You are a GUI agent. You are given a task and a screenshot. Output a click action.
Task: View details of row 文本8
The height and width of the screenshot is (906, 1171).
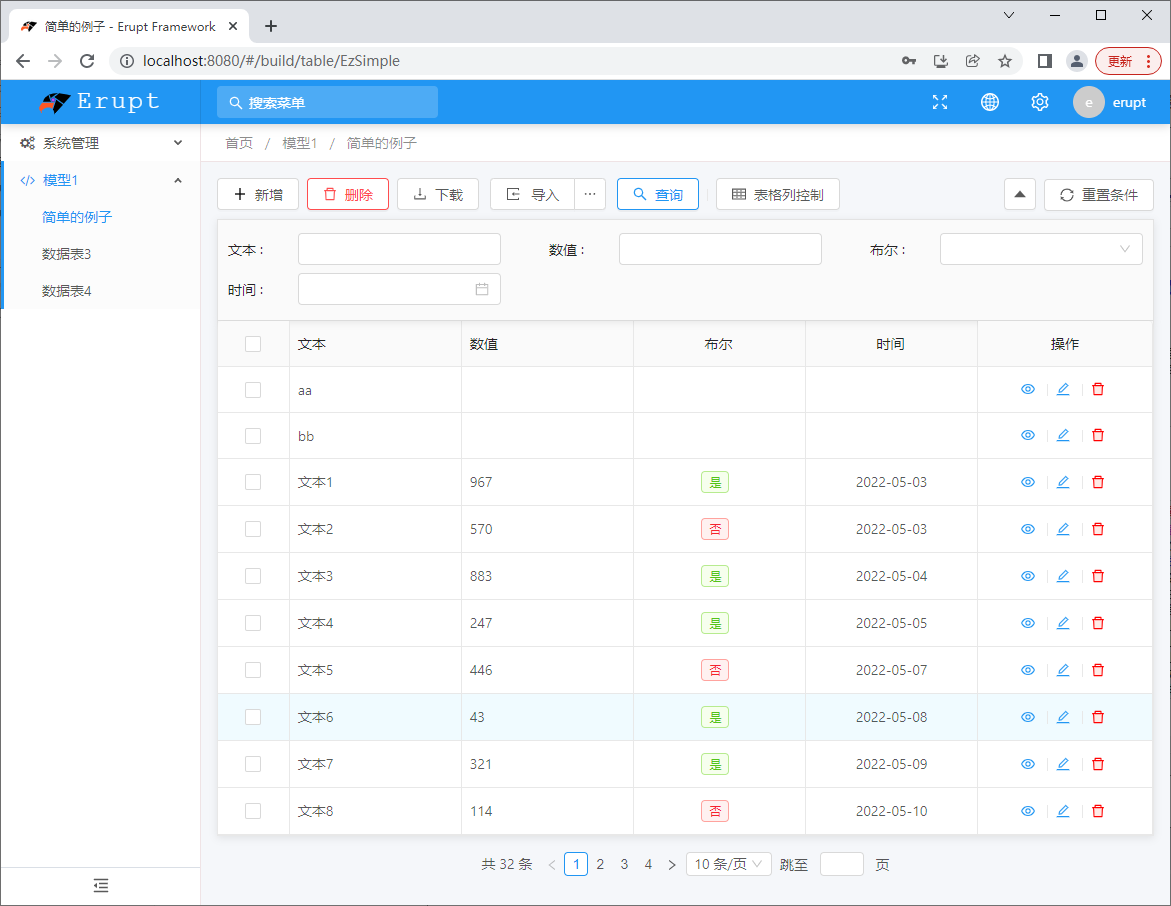click(1028, 811)
